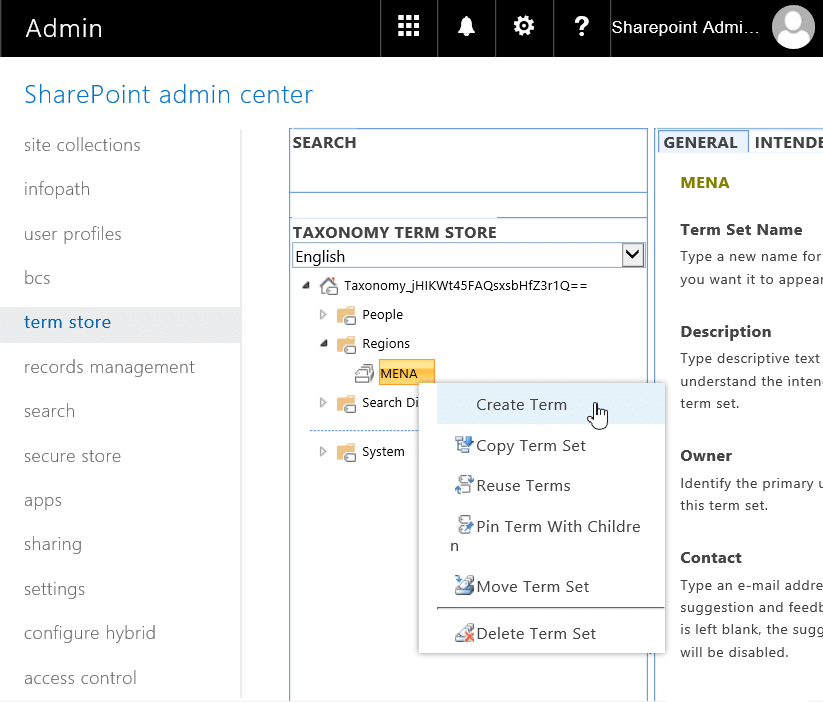This screenshot has height=702, width=823.
Task: Click the Sharepoint Admin profile avatar
Action: [792, 27]
